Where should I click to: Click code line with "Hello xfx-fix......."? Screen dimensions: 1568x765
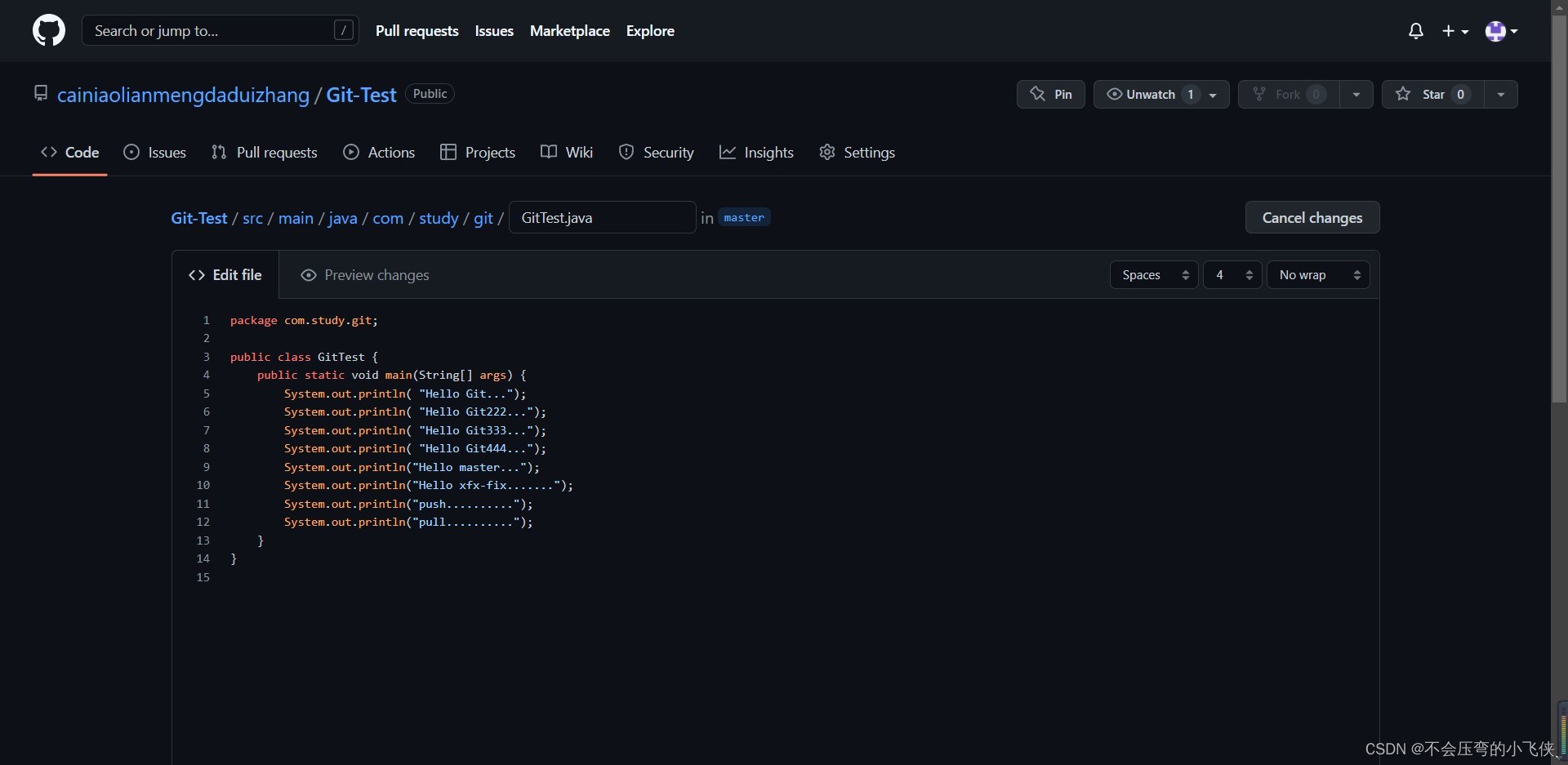[429, 485]
